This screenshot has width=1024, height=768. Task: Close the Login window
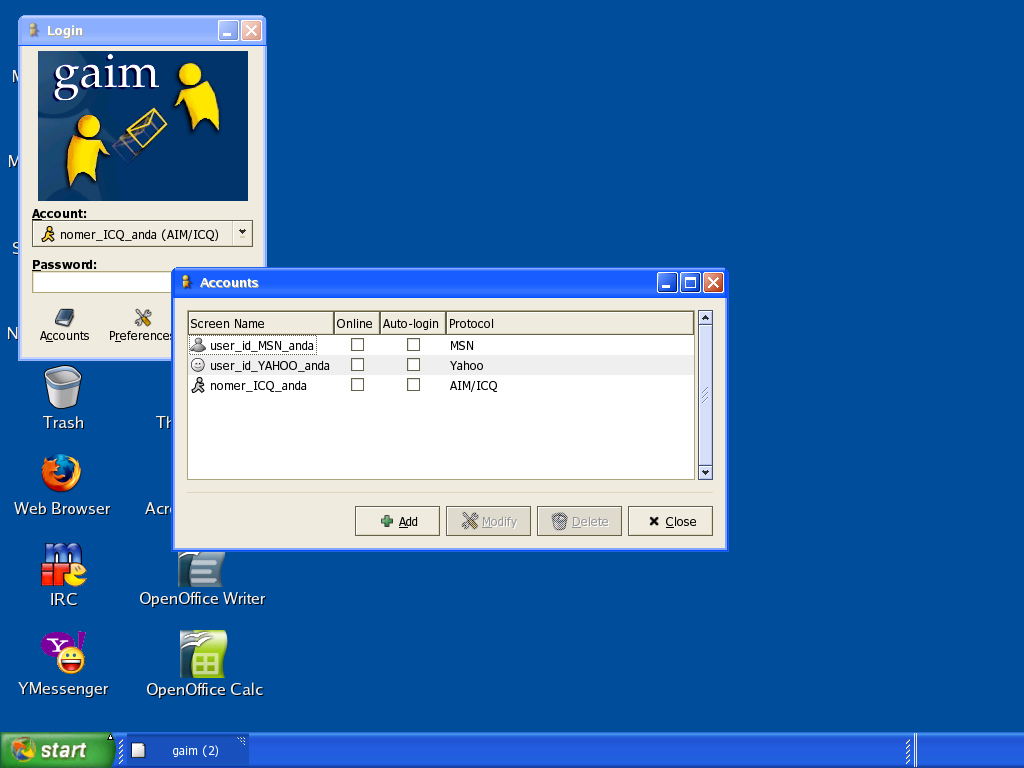(251, 30)
